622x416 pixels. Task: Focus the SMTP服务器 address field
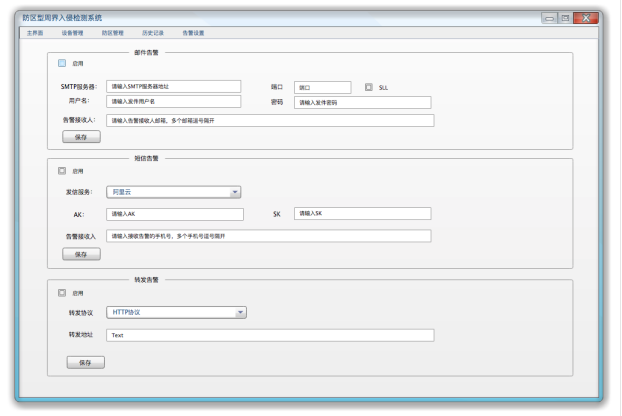[174, 86]
